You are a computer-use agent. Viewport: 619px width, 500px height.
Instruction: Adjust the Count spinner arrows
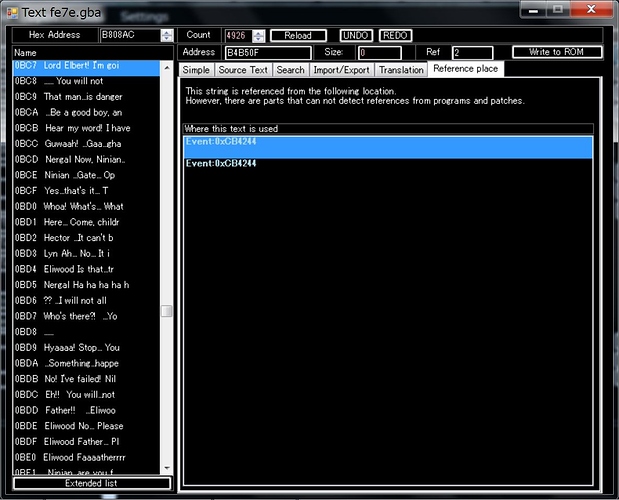[x=259, y=35]
